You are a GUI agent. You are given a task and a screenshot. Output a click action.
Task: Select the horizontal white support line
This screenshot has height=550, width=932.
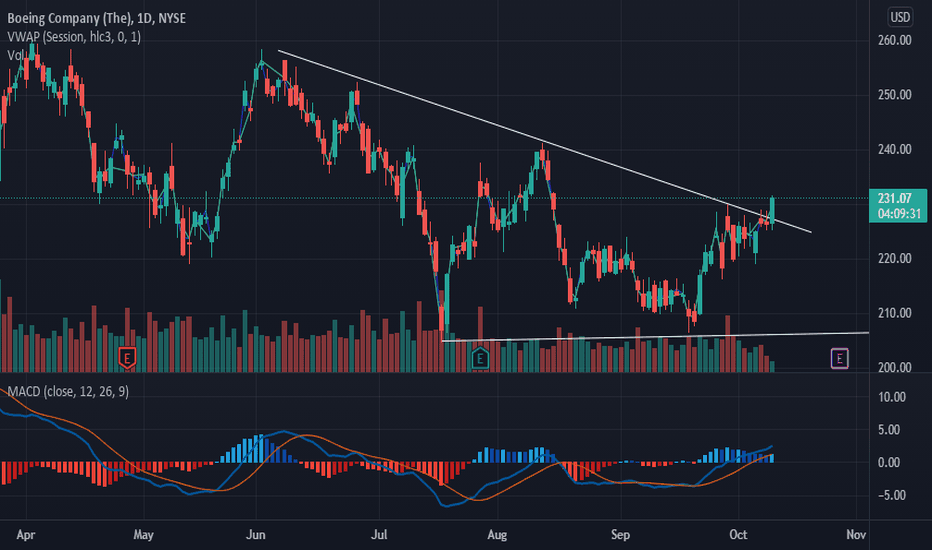click(656, 337)
